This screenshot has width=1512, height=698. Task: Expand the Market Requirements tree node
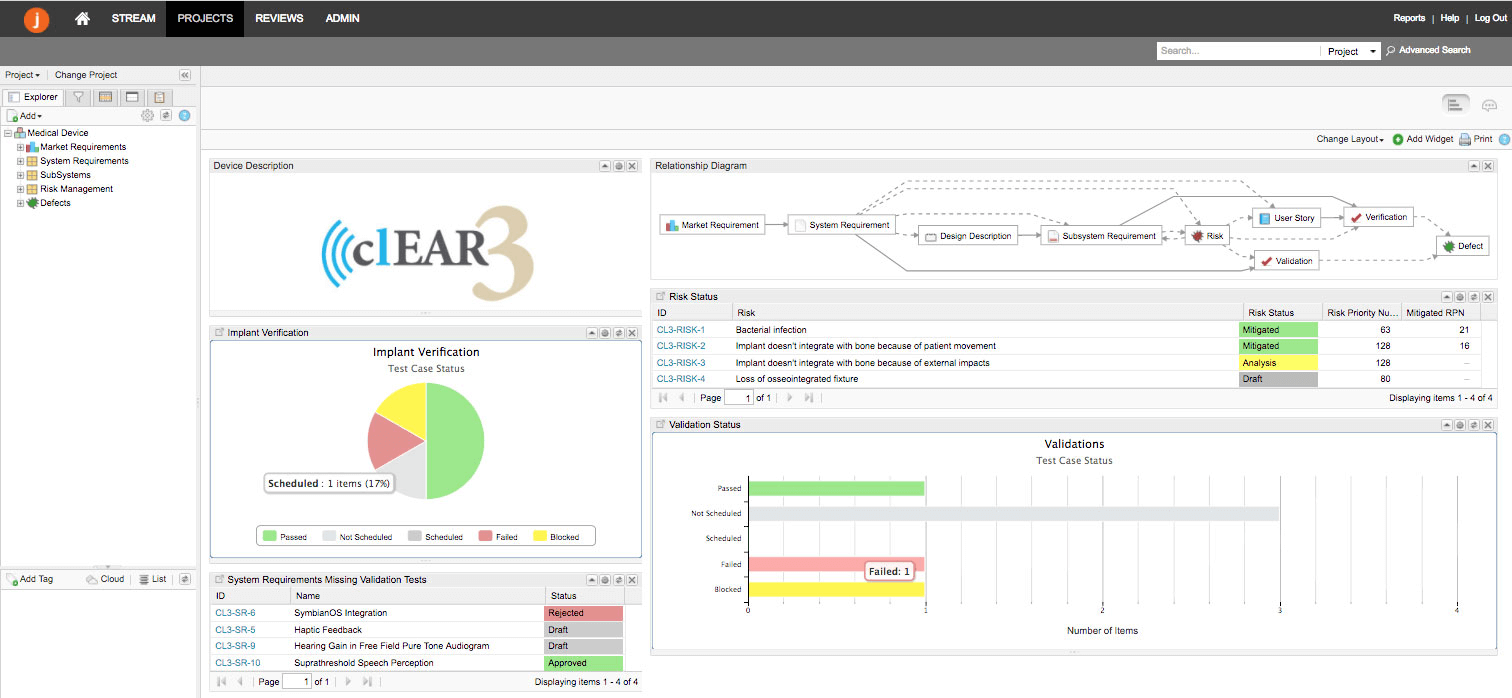(x=20, y=147)
